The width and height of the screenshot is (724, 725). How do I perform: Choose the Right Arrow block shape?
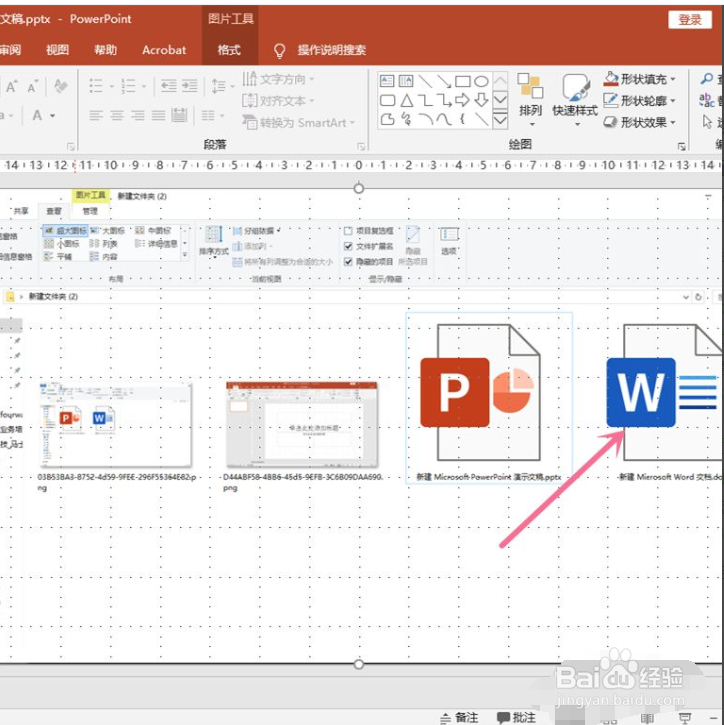[462, 100]
